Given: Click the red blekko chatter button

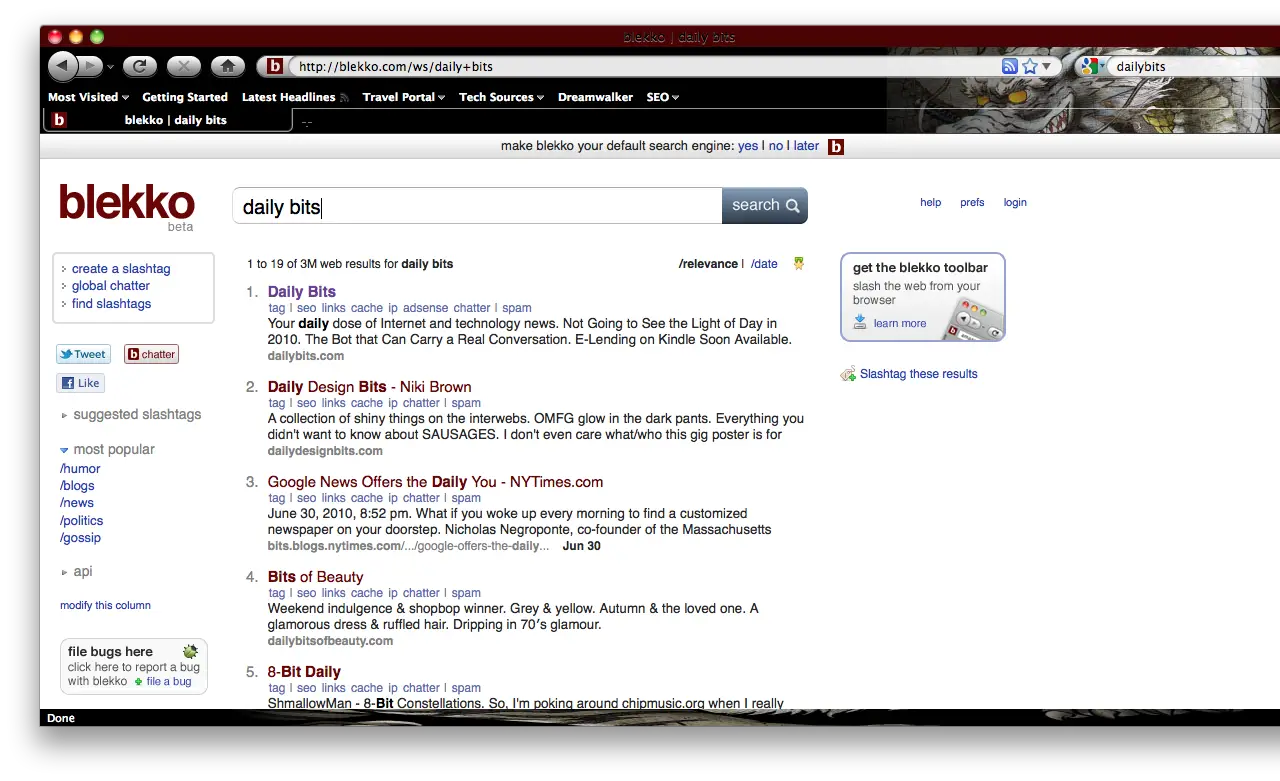Looking at the screenshot, I should pos(151,354).
